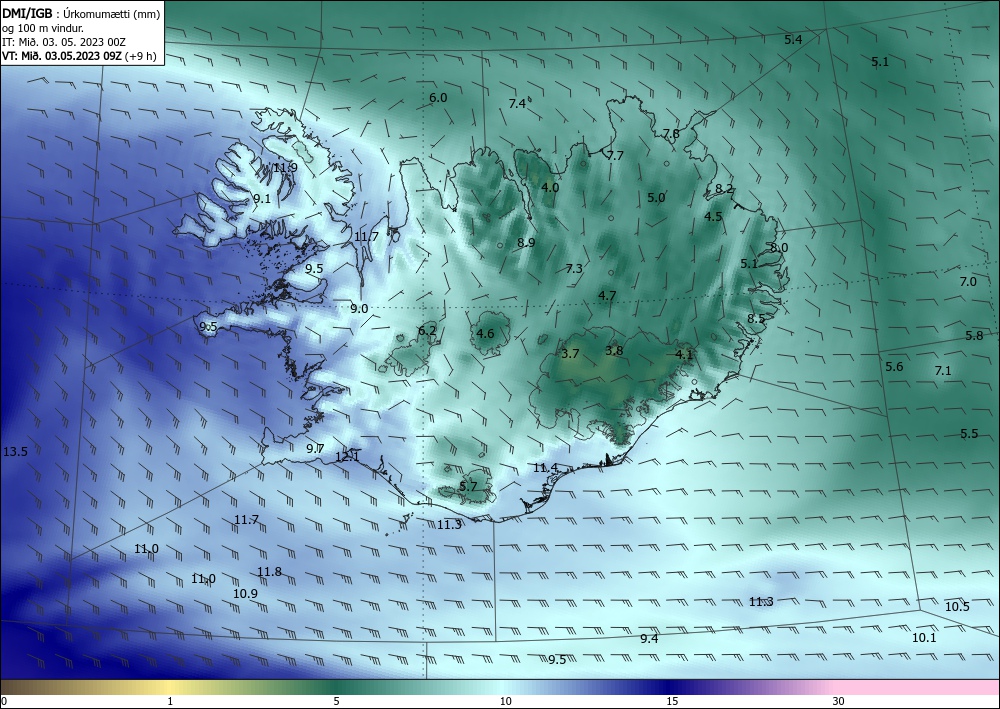
Task: Click the 7.7 value on the map
Action: (x=615, y=156)
